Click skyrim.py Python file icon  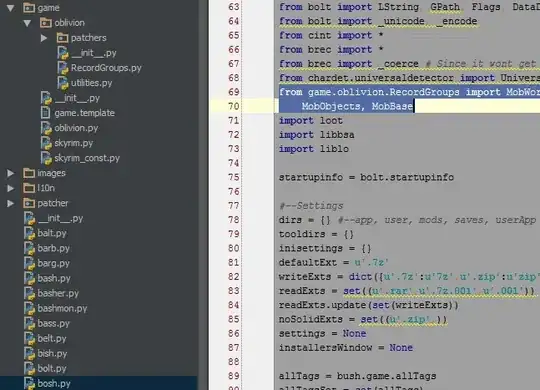coord(46,143)
